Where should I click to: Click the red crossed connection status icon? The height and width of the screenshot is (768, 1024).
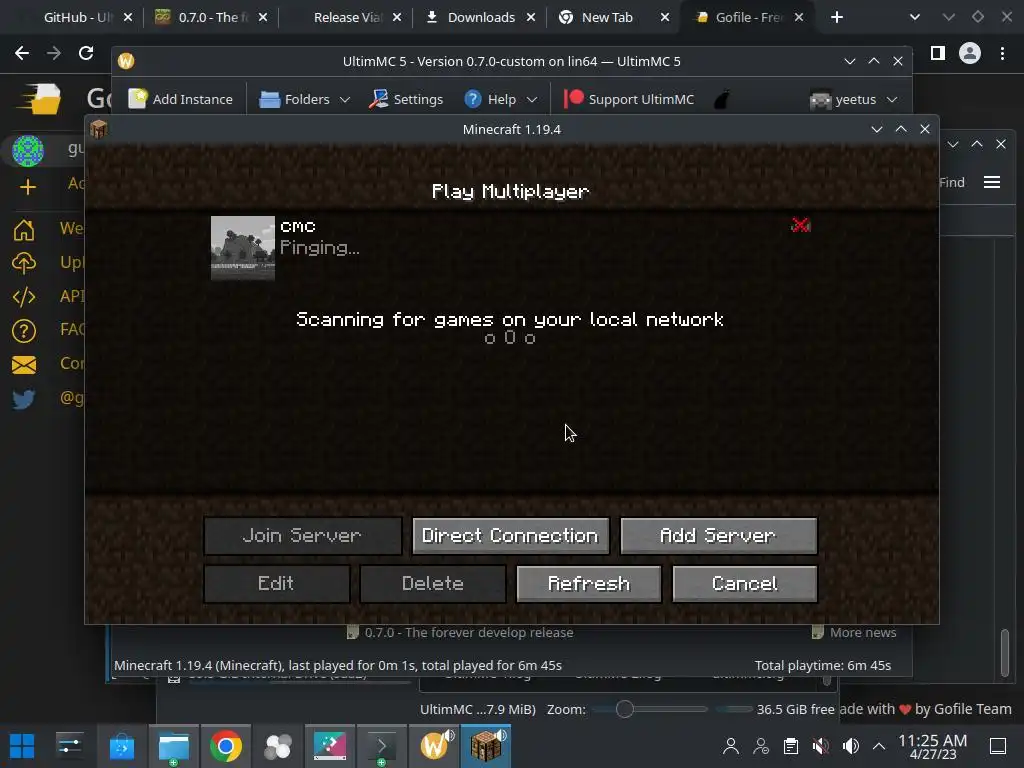[x=801, y=225]
